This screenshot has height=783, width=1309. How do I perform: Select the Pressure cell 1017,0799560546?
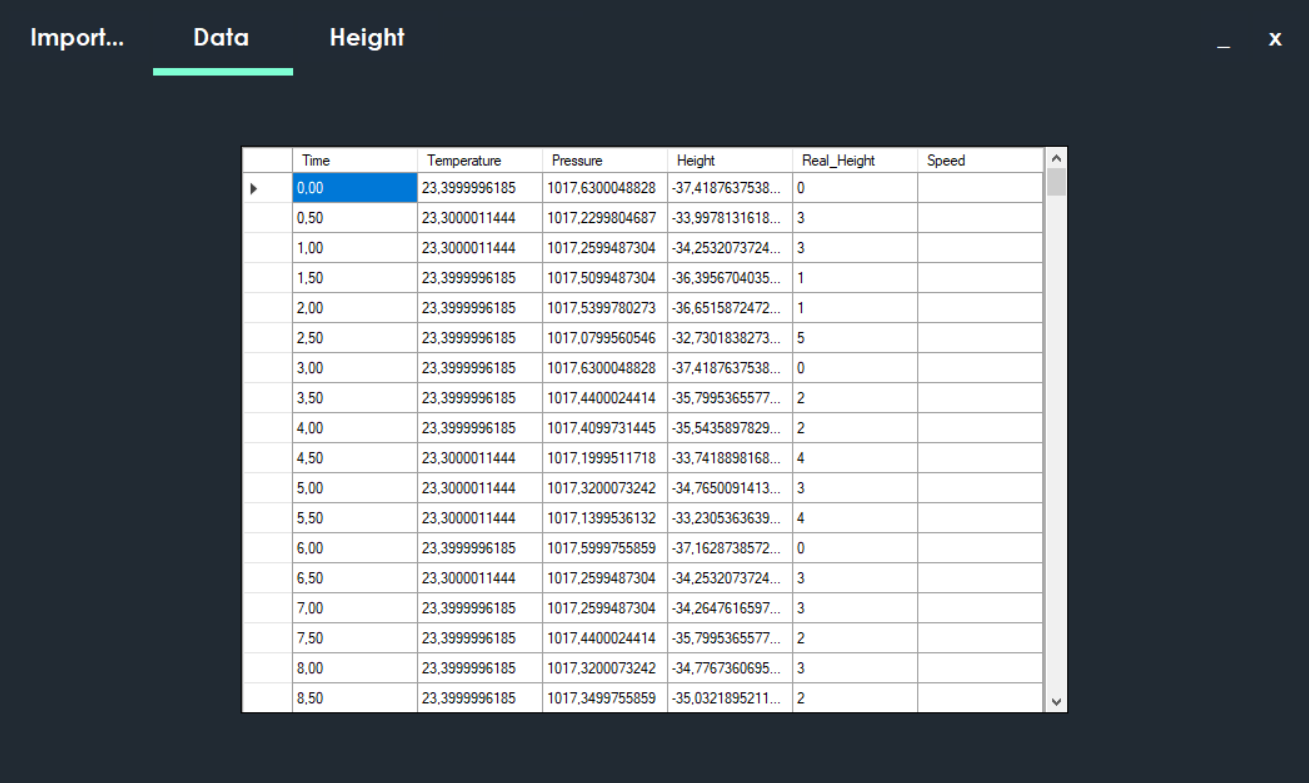tap(604, 338)
